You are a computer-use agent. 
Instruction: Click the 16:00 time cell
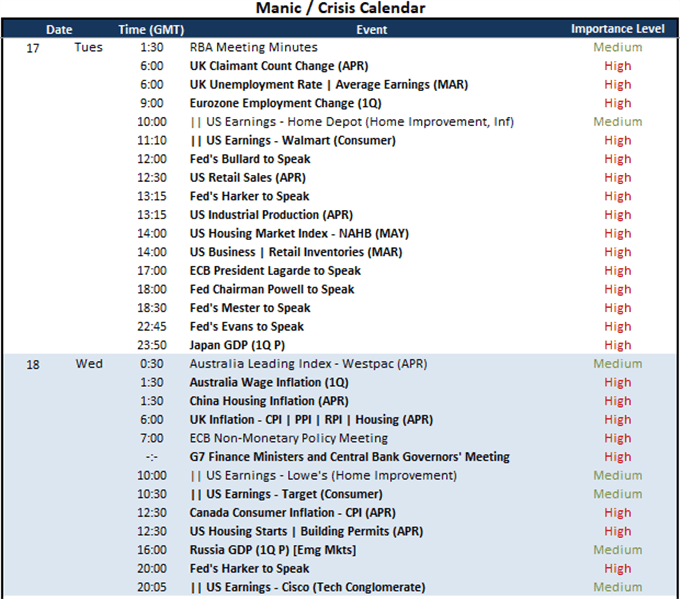[x=152, y=550]
